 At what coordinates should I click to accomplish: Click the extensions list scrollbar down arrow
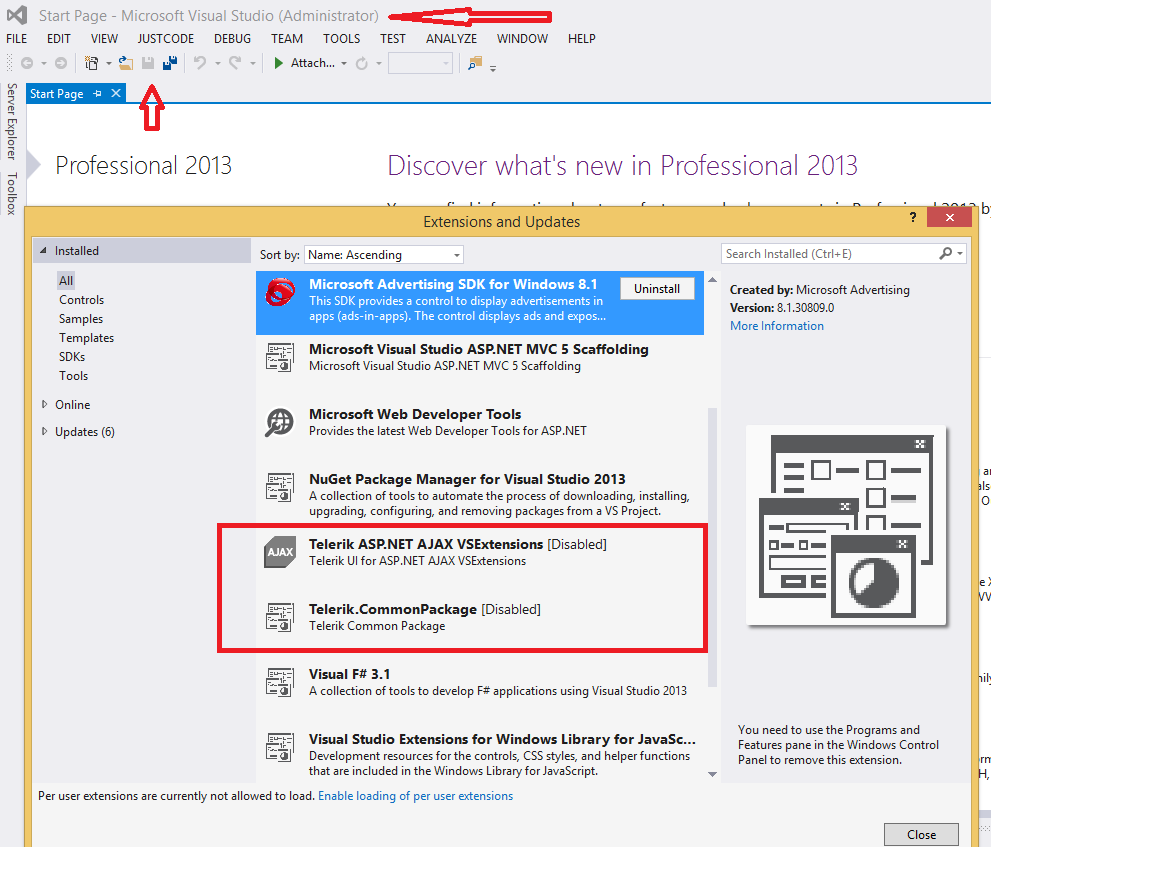(x=712, y=774)
